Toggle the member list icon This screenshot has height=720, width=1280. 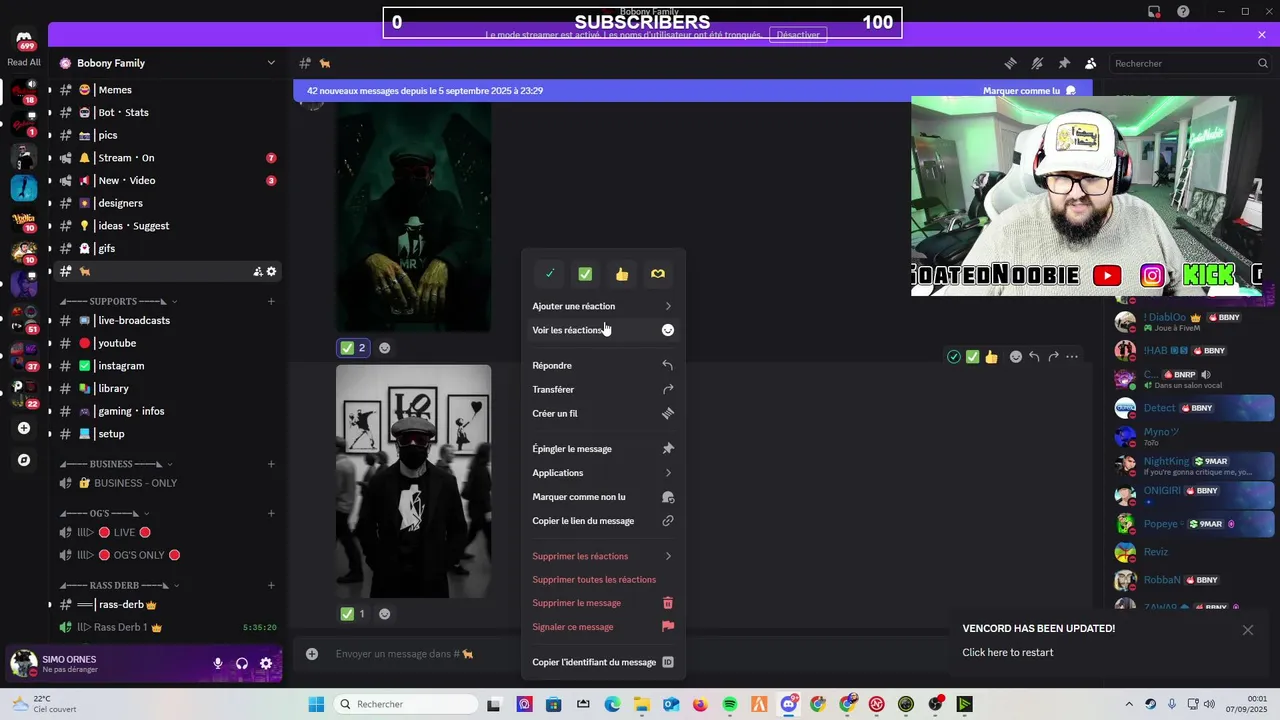click(1090, 63)
